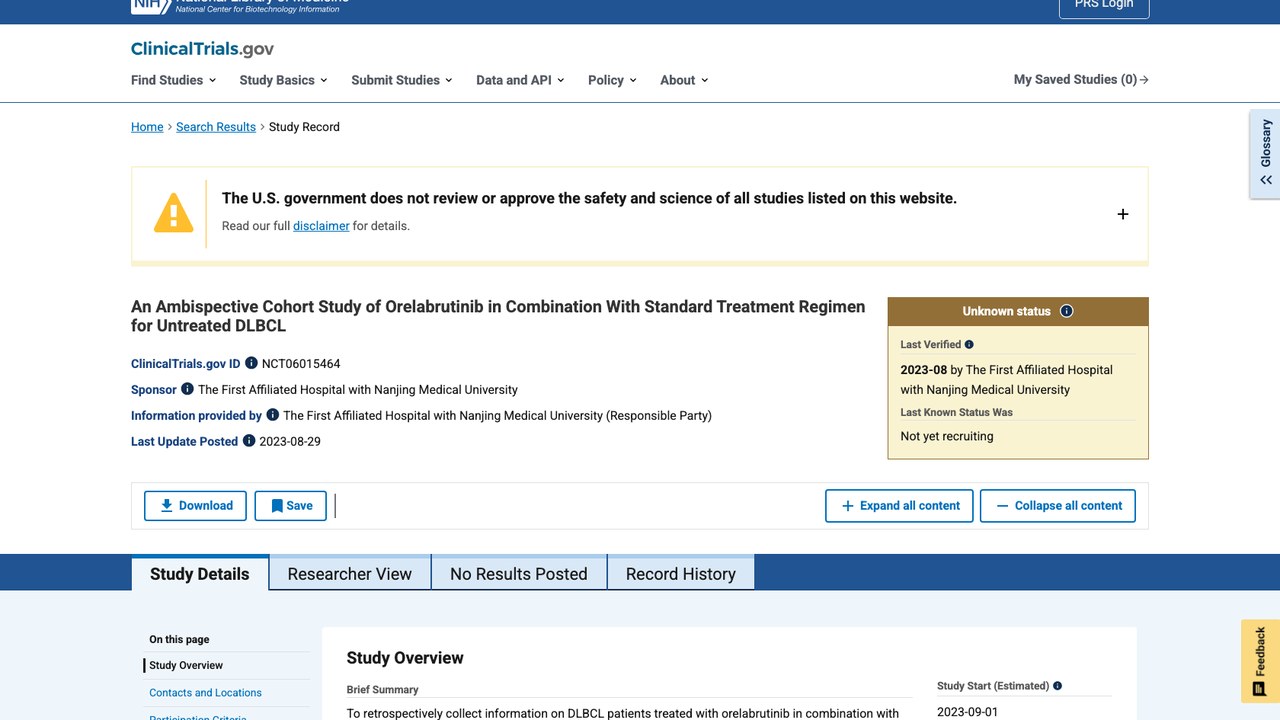
Task: Click info icon beside Sponsor label
Action: 187,389
